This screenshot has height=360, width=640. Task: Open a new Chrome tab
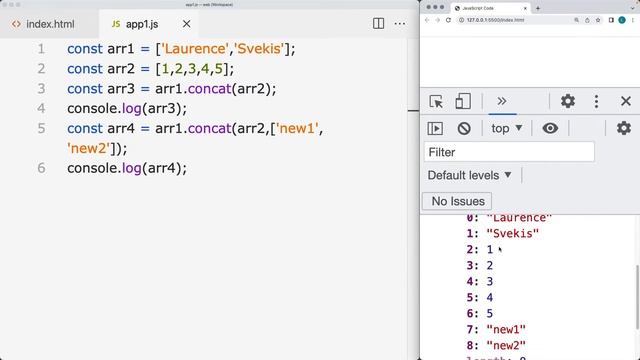(x=538, y=8)
